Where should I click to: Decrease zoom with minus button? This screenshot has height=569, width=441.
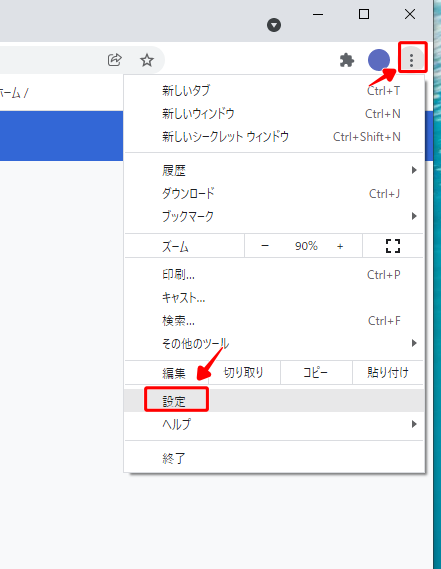point(265,246)
